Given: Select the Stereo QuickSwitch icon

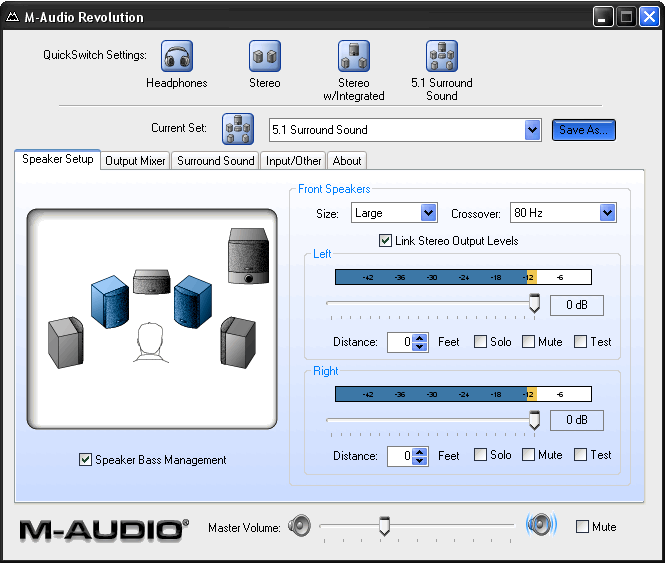Looking at the screenshot, I should point(265,56).
